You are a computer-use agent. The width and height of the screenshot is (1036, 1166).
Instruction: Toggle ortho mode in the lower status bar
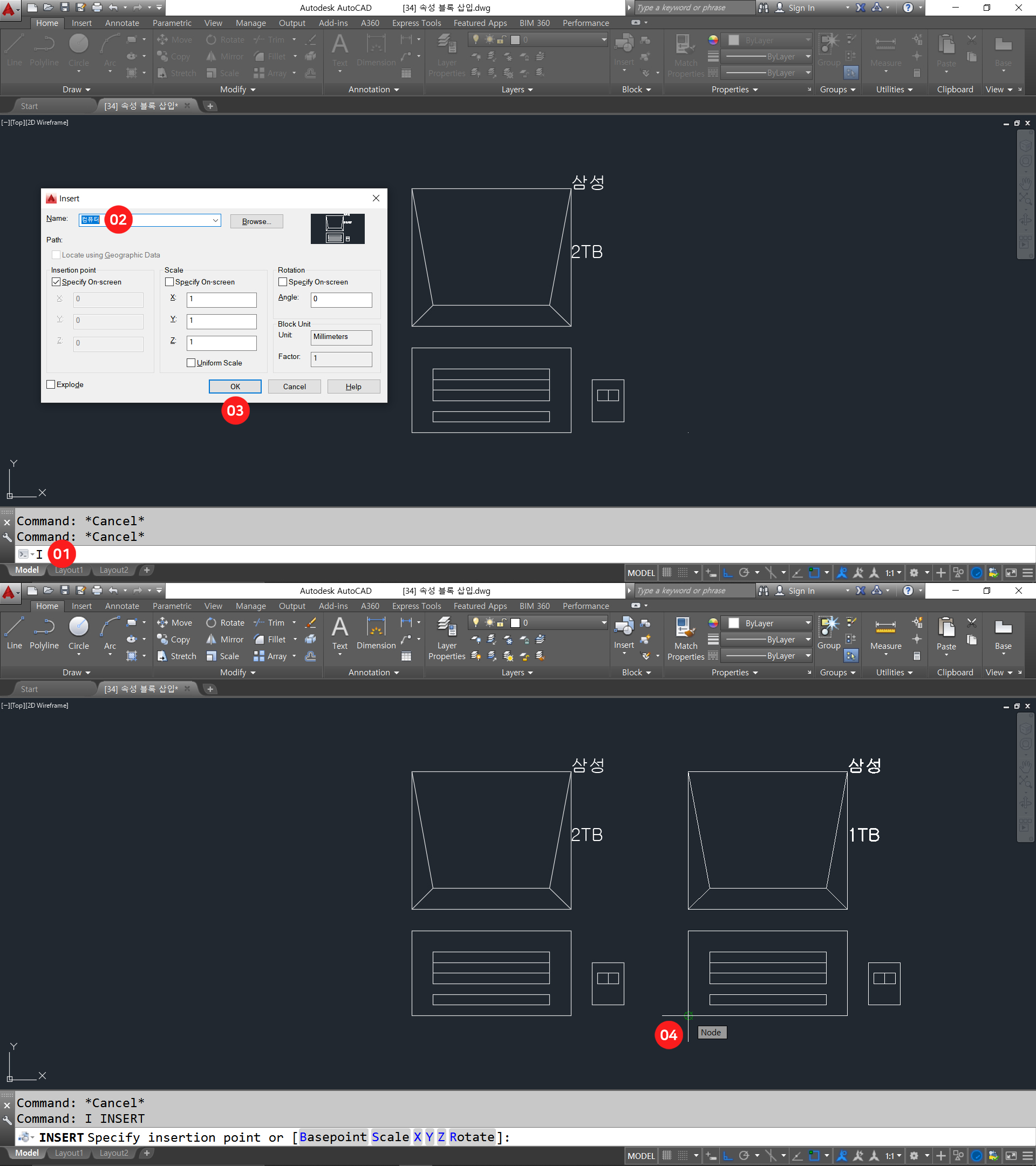tap(727, 1156)
